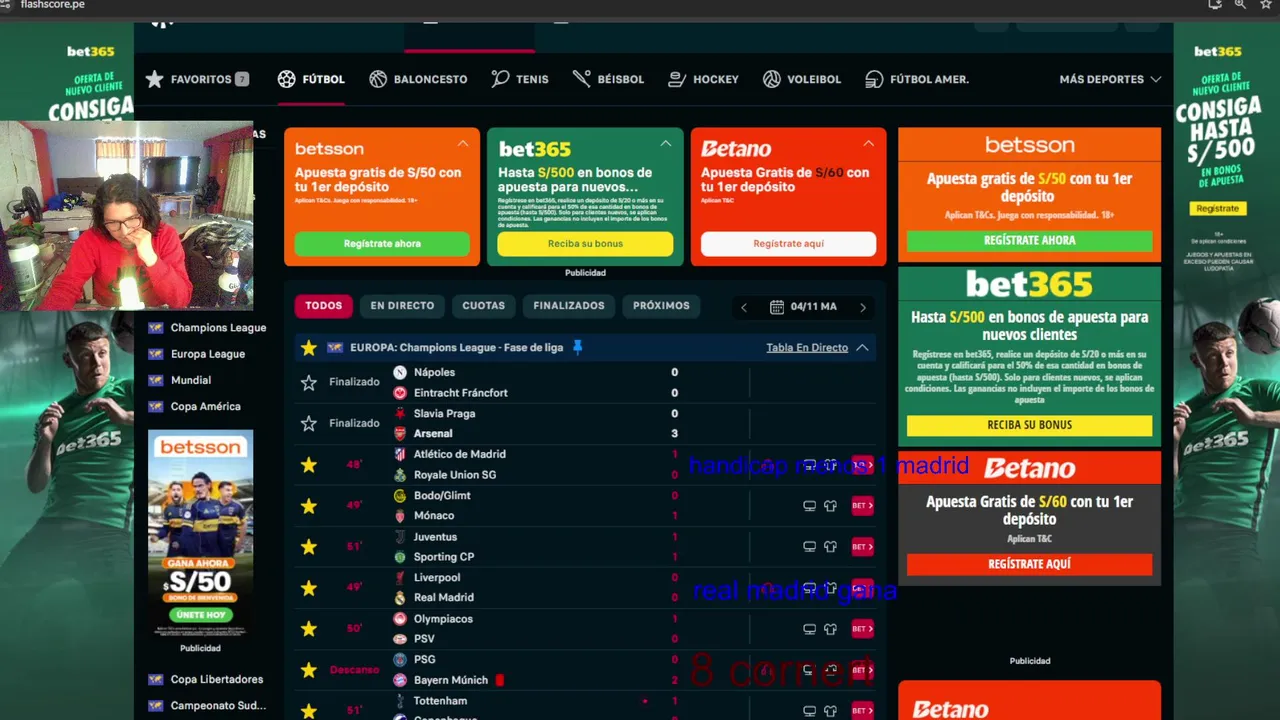Click betsson Regístrate ahora button
This screenshot has height=720, width=1280.
pos(382,244)
